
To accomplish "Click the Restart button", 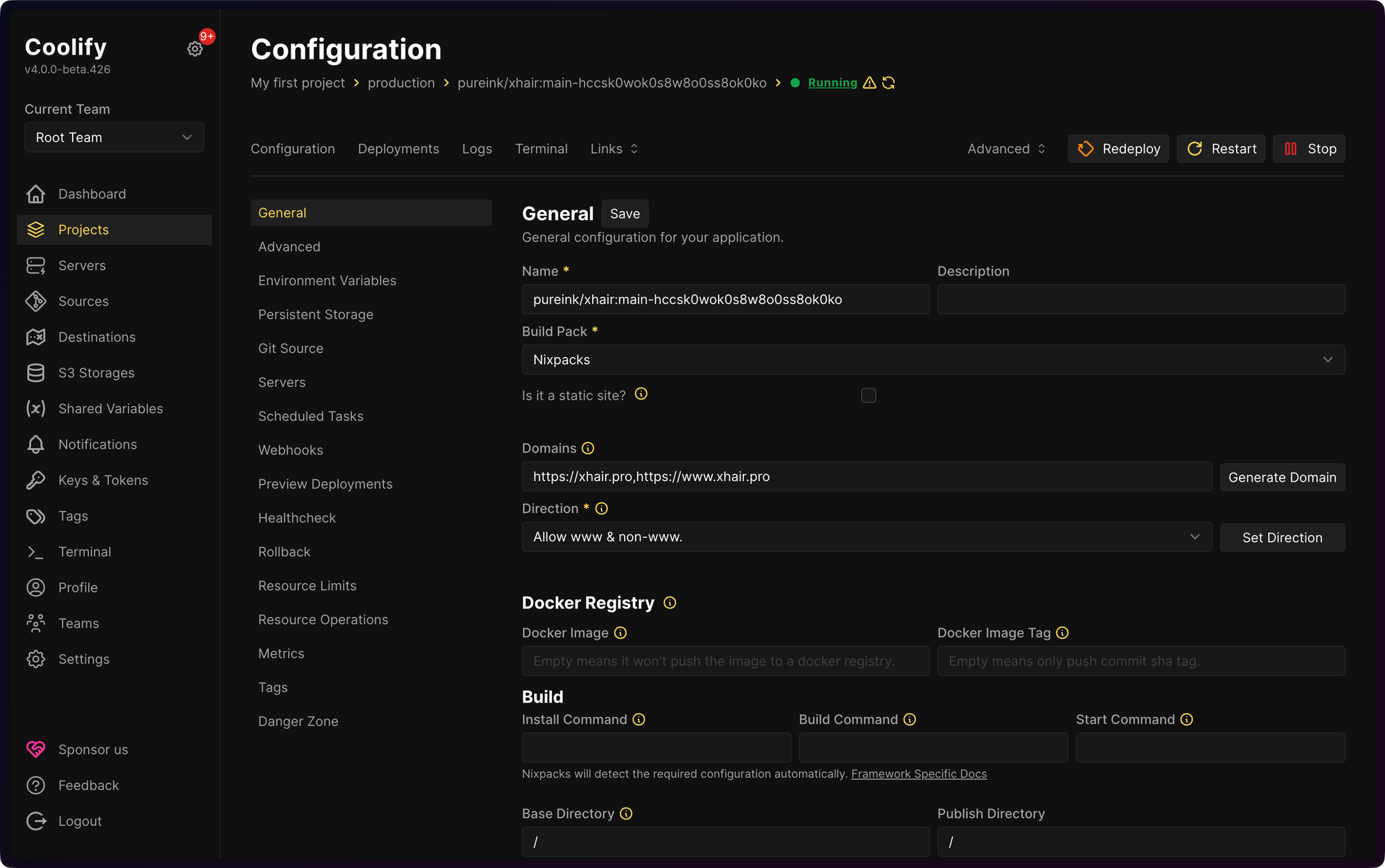I will [1222, 149].
